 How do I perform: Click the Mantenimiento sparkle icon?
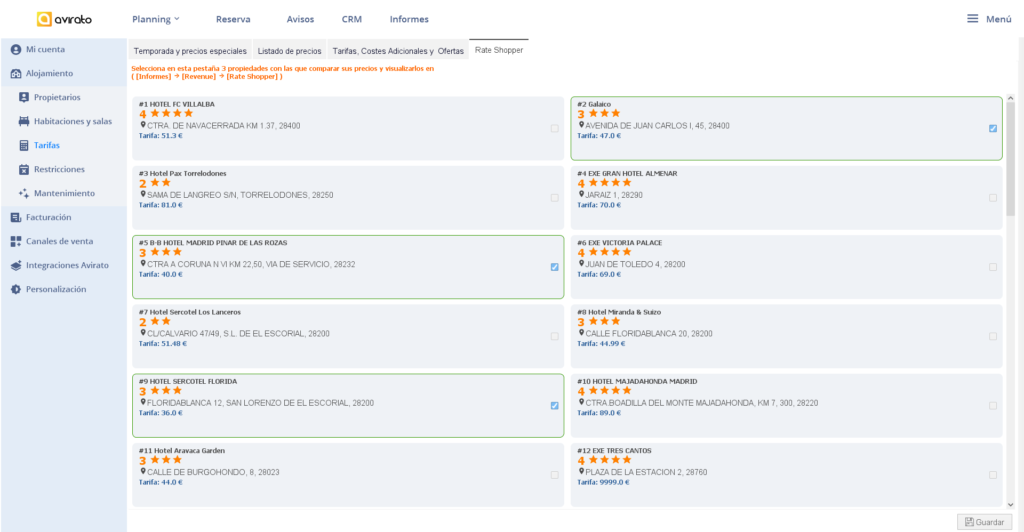(x=24, y=193)
